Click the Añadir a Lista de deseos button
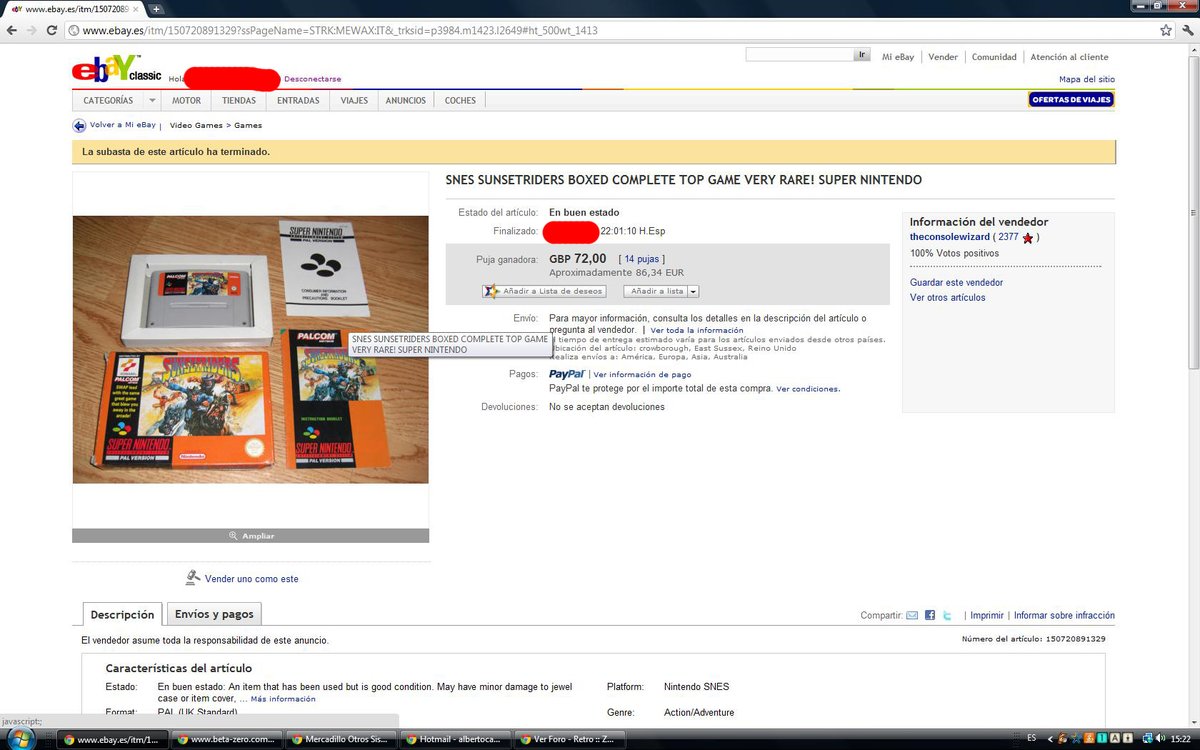Viewport: 1200px width, 750px height. [x=544, y=291]
